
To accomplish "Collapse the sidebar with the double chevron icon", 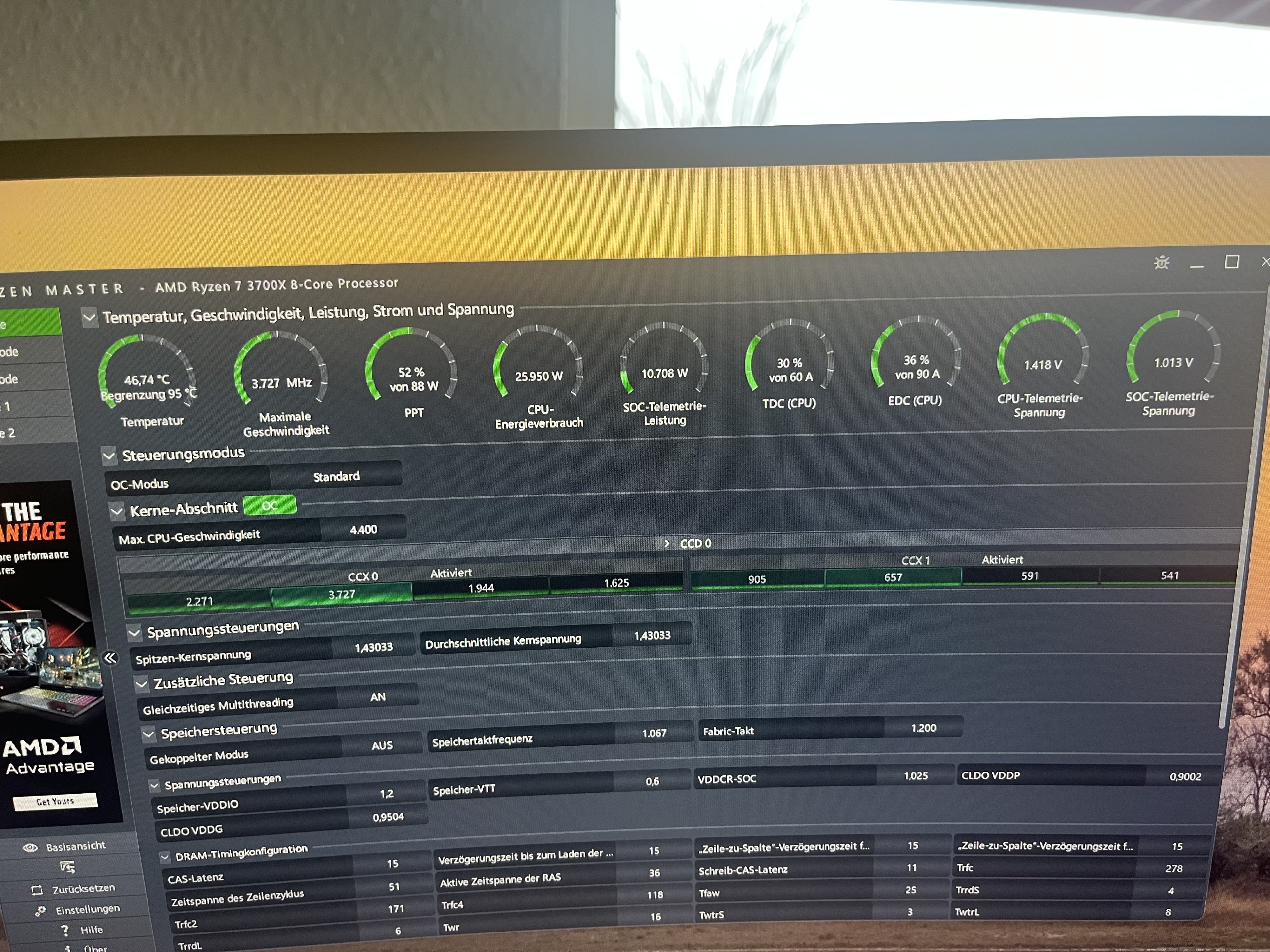I will click(x=110, y=658).
